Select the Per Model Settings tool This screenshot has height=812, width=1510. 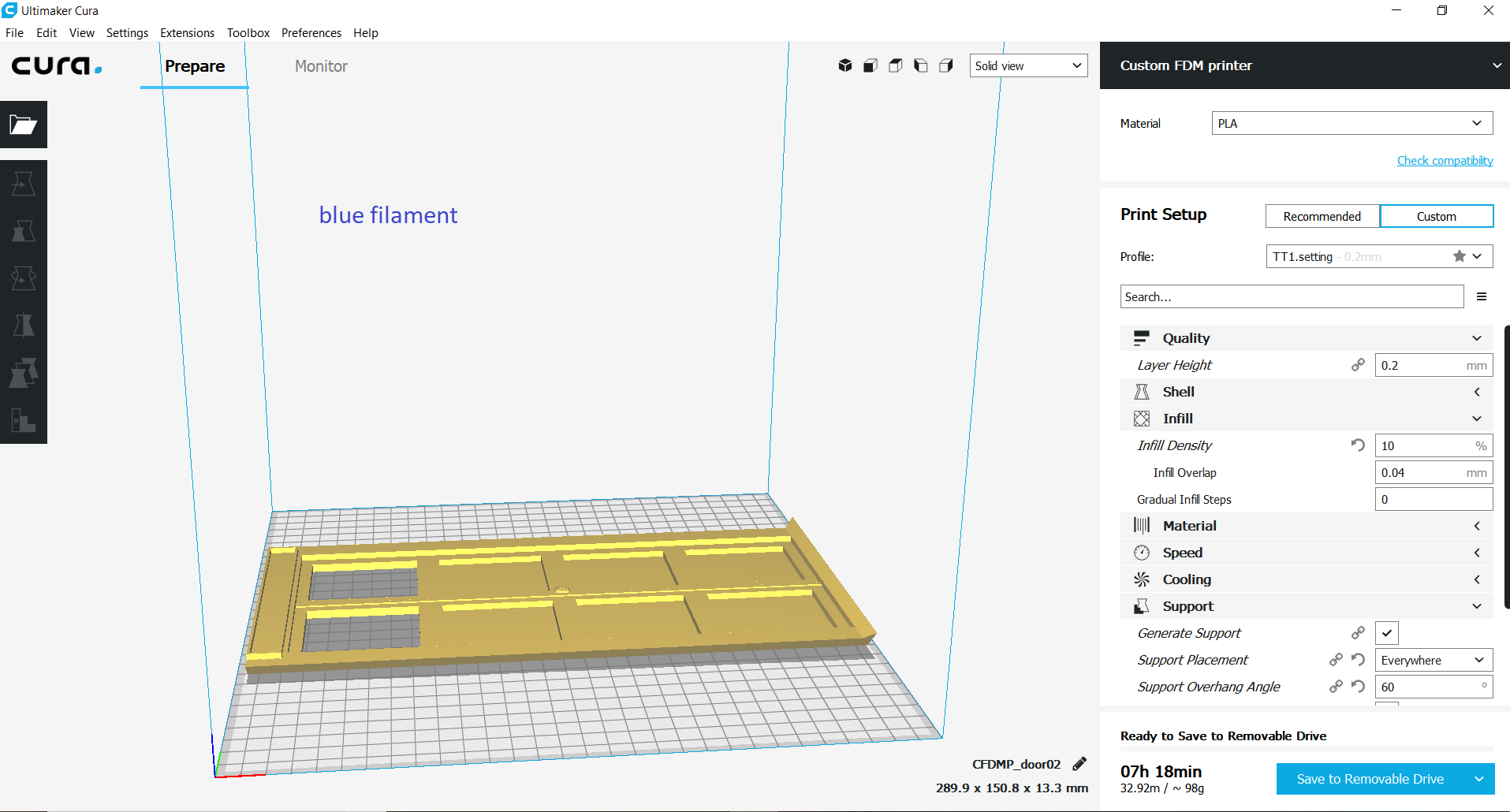[x=24, y=373]
